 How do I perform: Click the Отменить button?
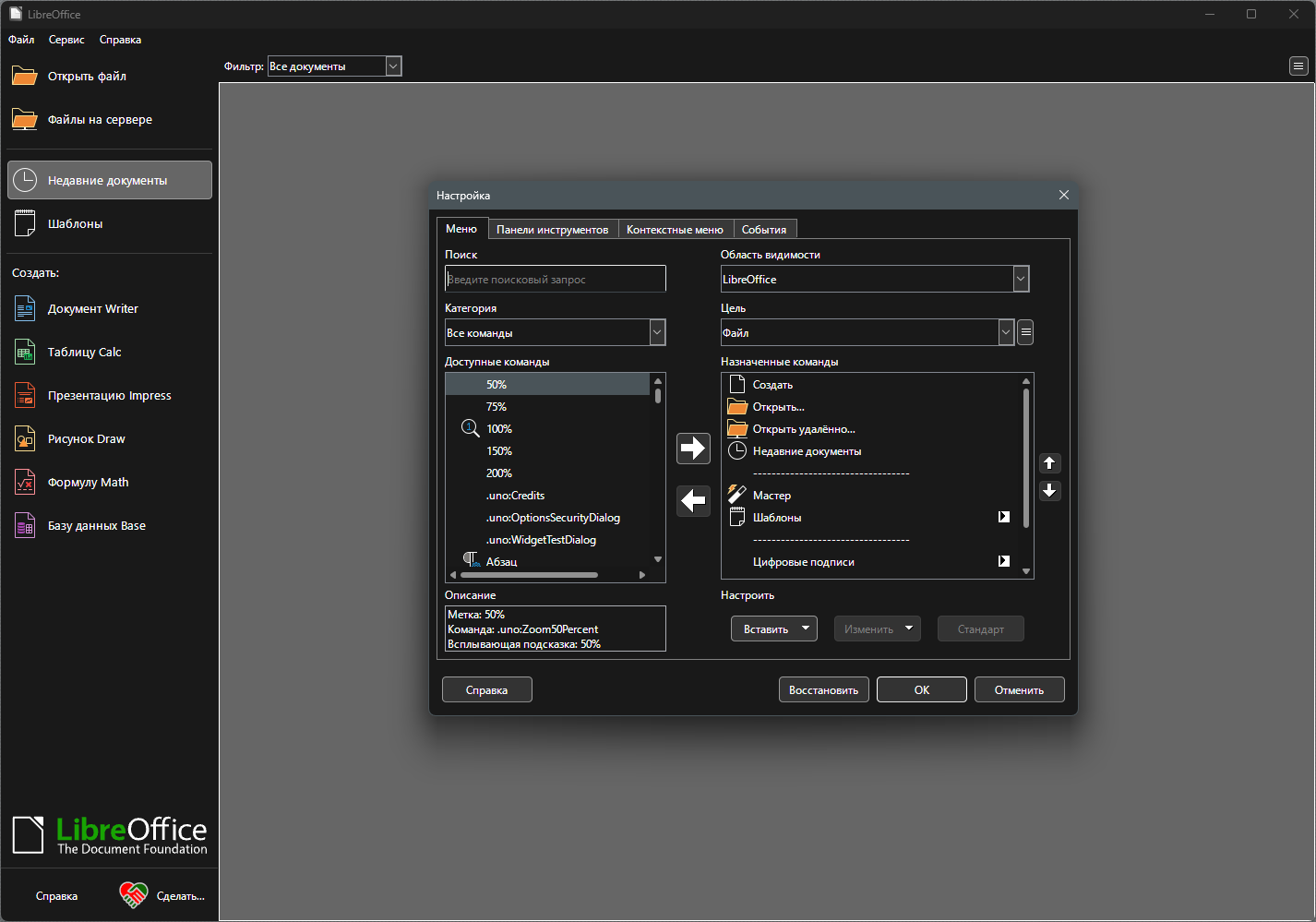[x=1020, y=689]
